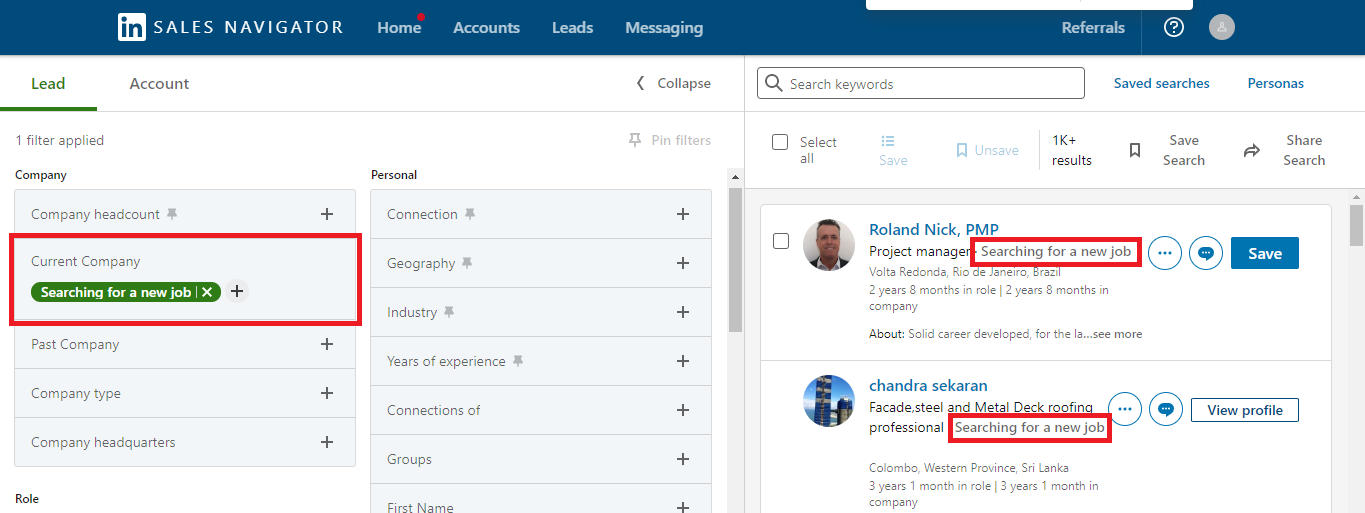Click the Share Search arrow icon
Screen dimensions: 1365x513
(x=1252, y=150)
